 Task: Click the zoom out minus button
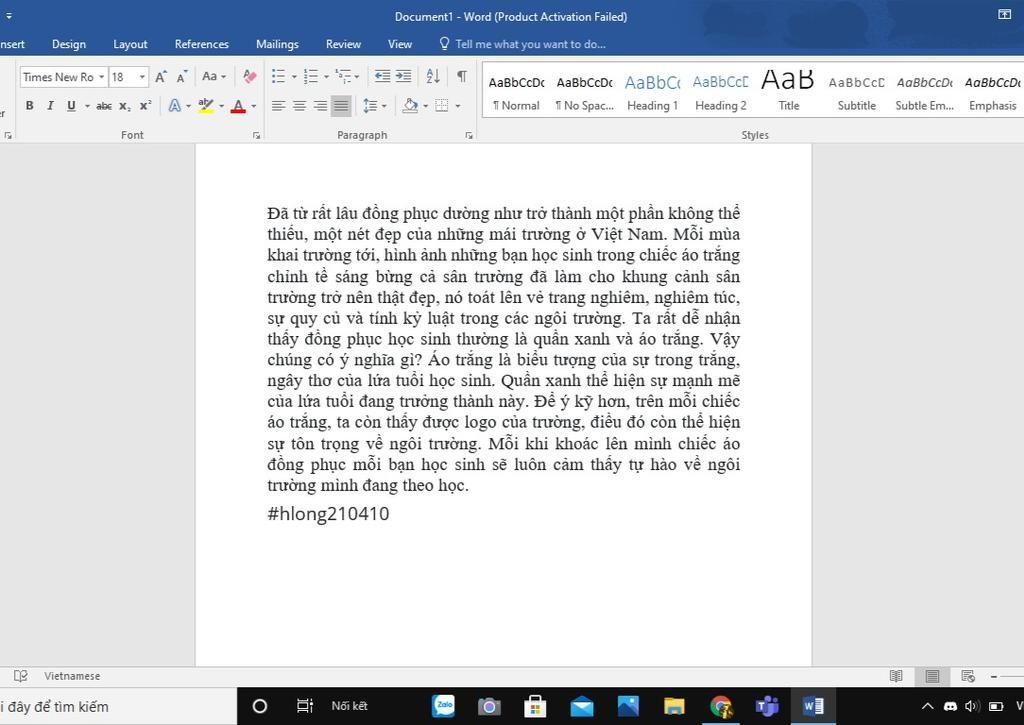coord(994,677)
